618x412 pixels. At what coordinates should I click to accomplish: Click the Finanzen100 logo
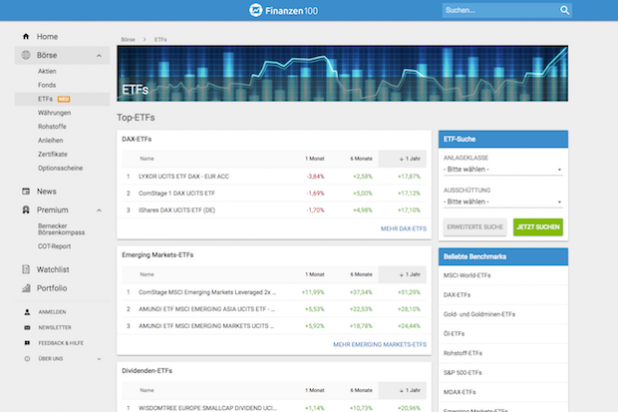pyautogui.click(x=283, y=10)
